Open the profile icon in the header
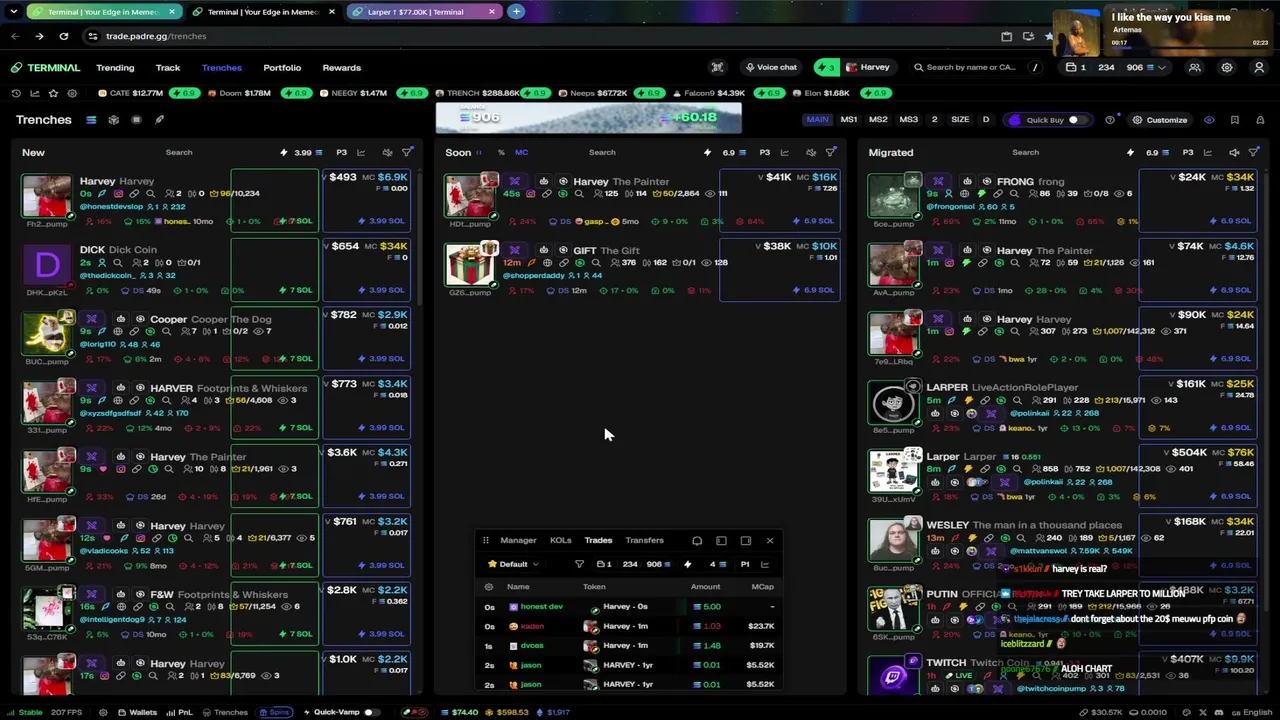The image size is (1280, 720). coord(1259,68)
